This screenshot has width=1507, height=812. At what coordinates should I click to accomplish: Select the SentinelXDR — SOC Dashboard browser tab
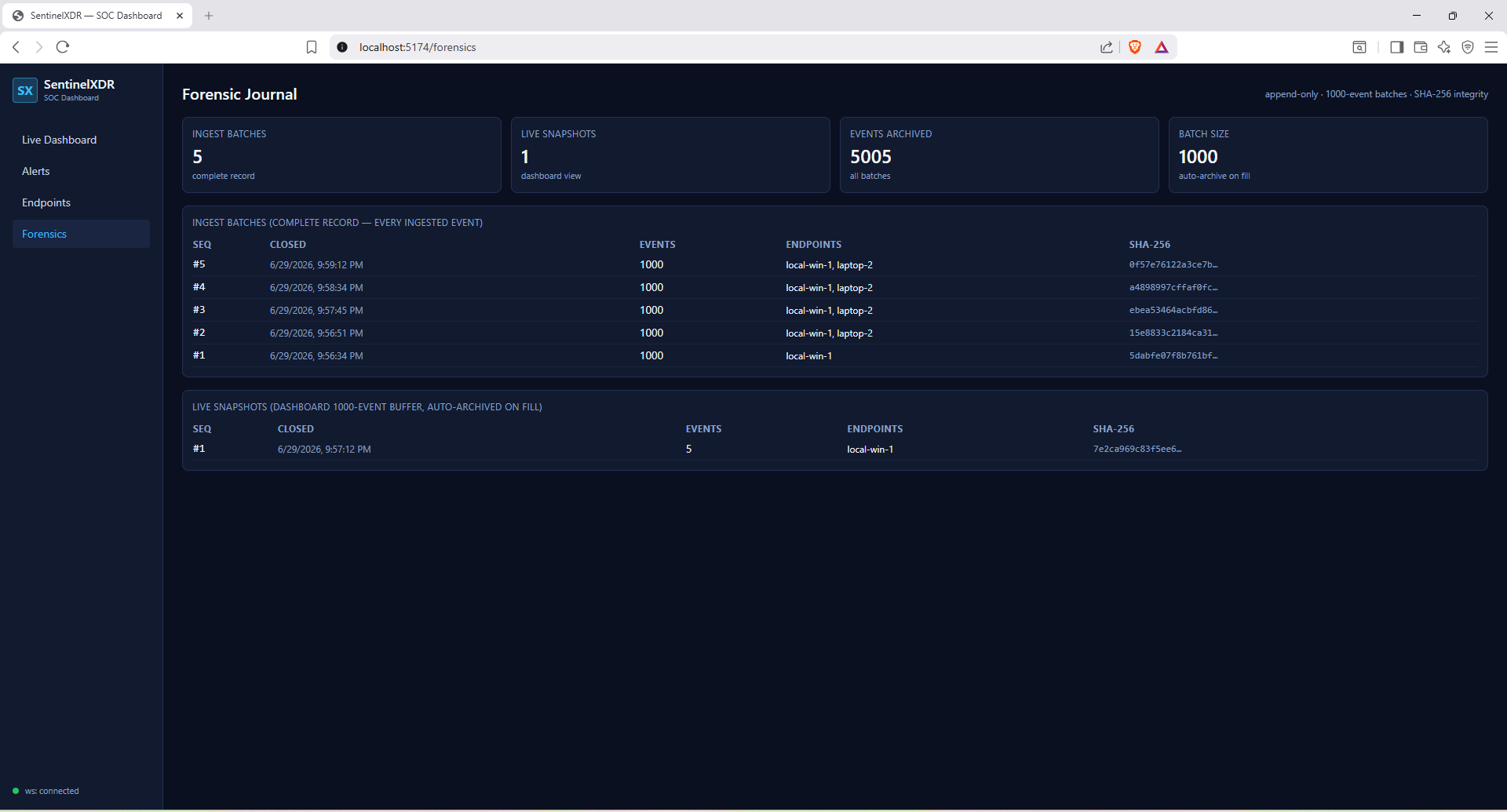[x=97, y=16]
